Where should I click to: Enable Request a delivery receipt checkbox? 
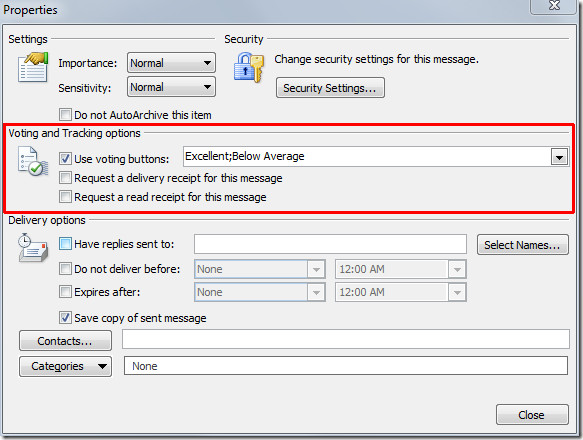click(x=65, y=178)
